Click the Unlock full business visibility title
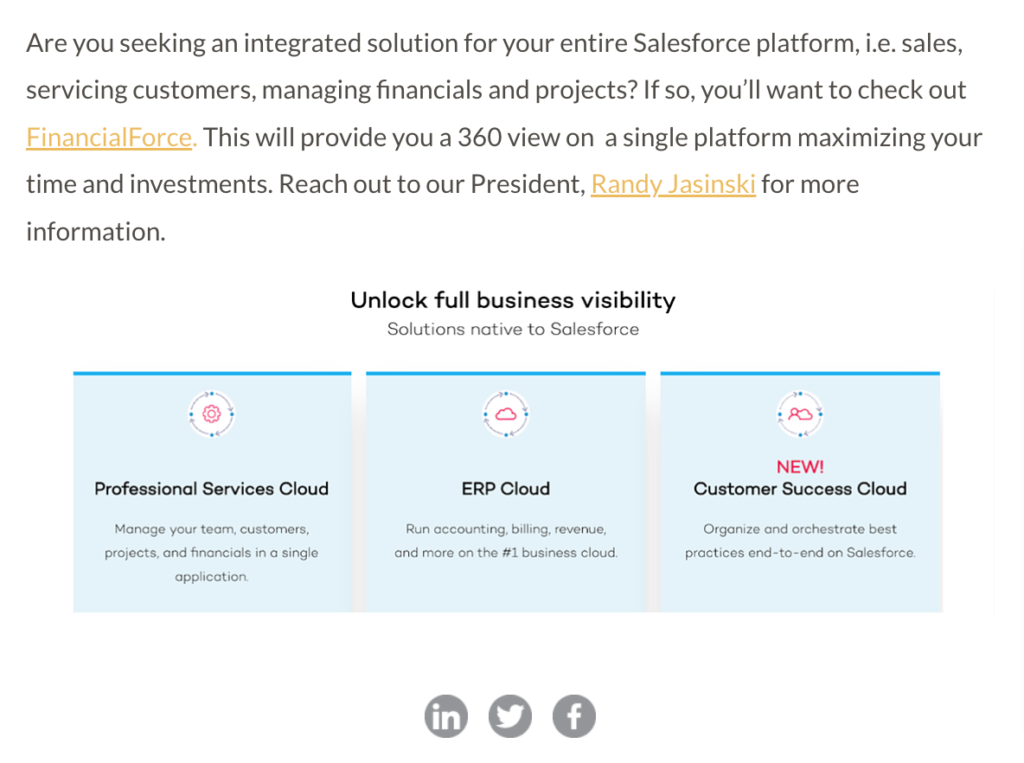The width and height of the screenshot is (1024, 763). pyautogui.click(x=513, y=300)
